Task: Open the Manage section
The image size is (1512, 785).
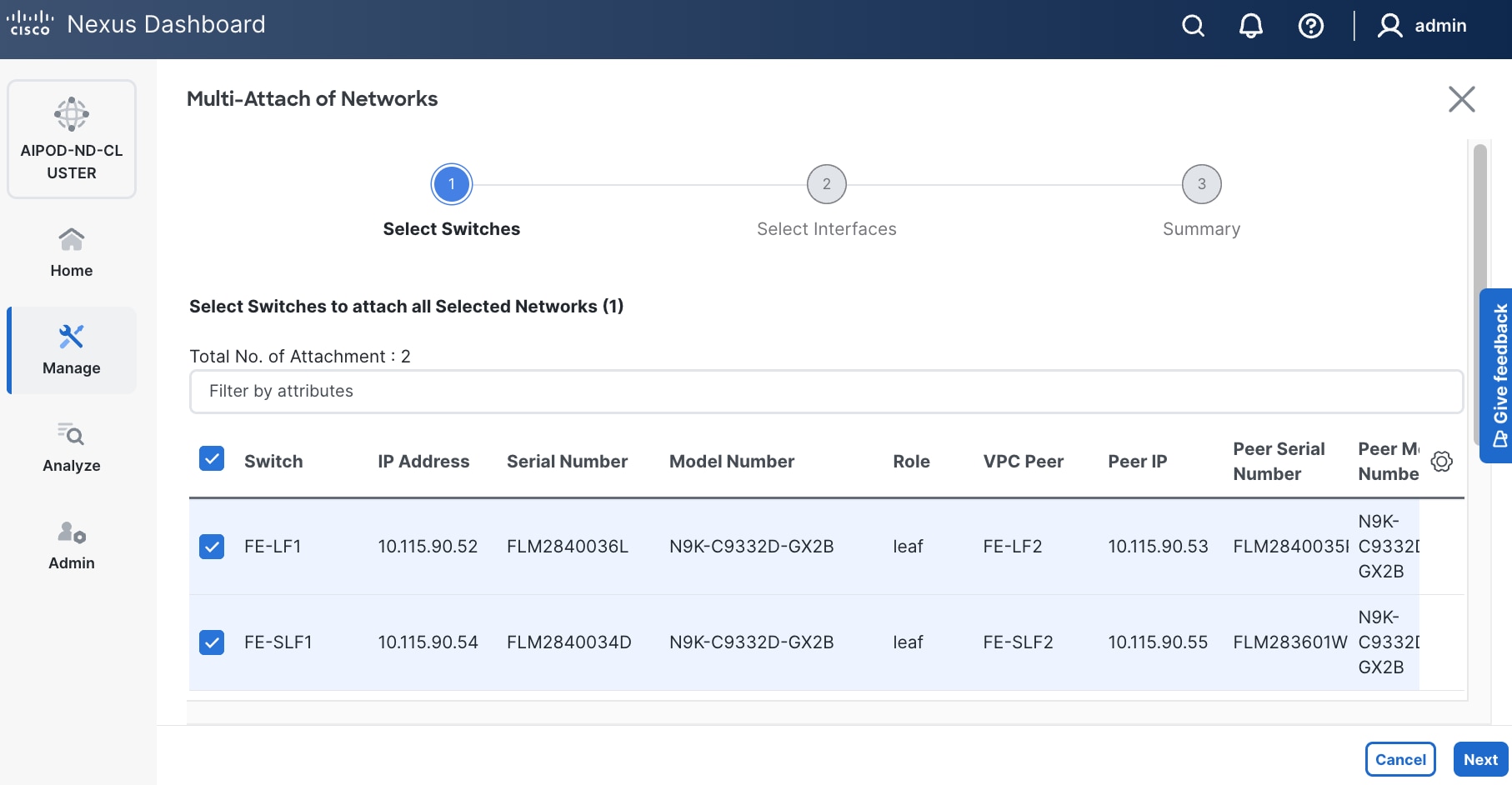Action: pyautogui.click(x=72, y=350)
